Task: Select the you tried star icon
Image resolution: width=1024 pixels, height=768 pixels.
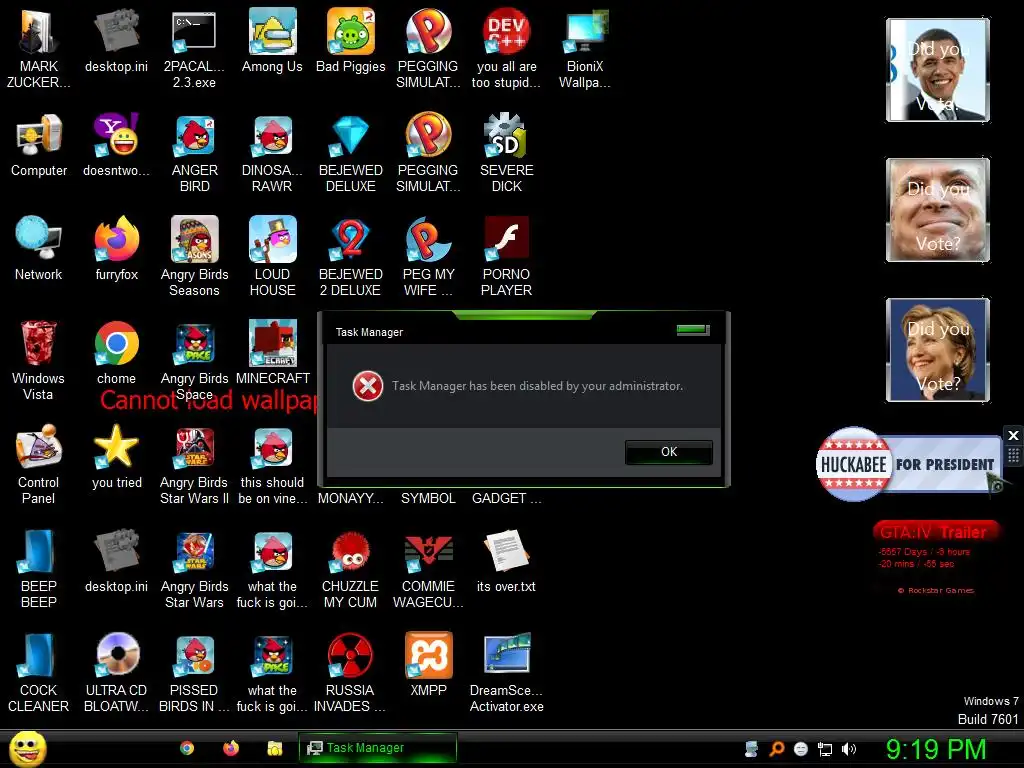Action: coord(116,456)
